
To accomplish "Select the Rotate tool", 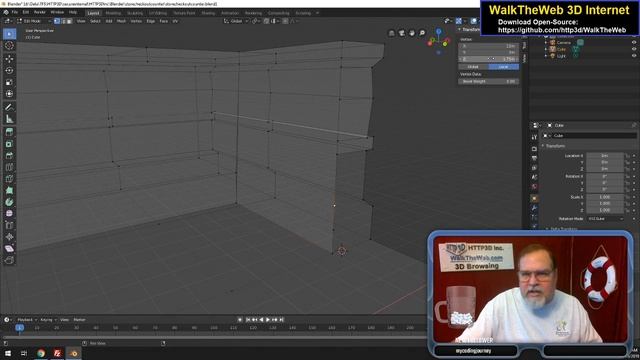I will [x=9, y=71].
